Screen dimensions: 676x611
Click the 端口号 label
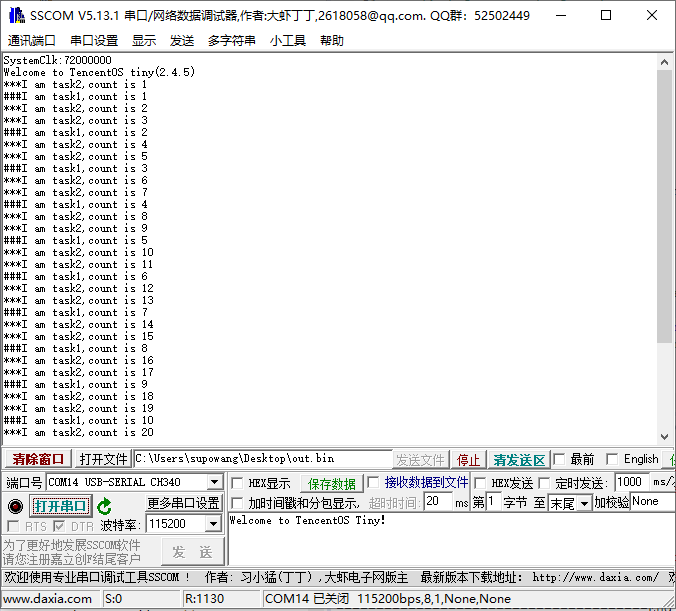pos(24,483)
